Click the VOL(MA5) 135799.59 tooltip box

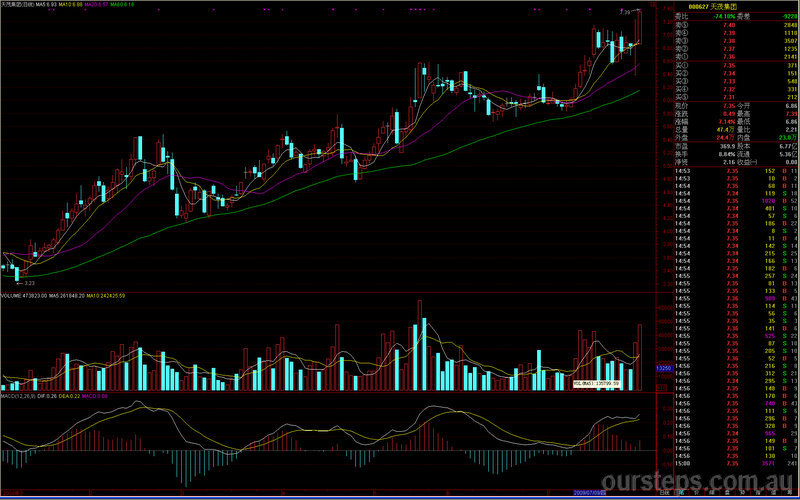point(596,383)
